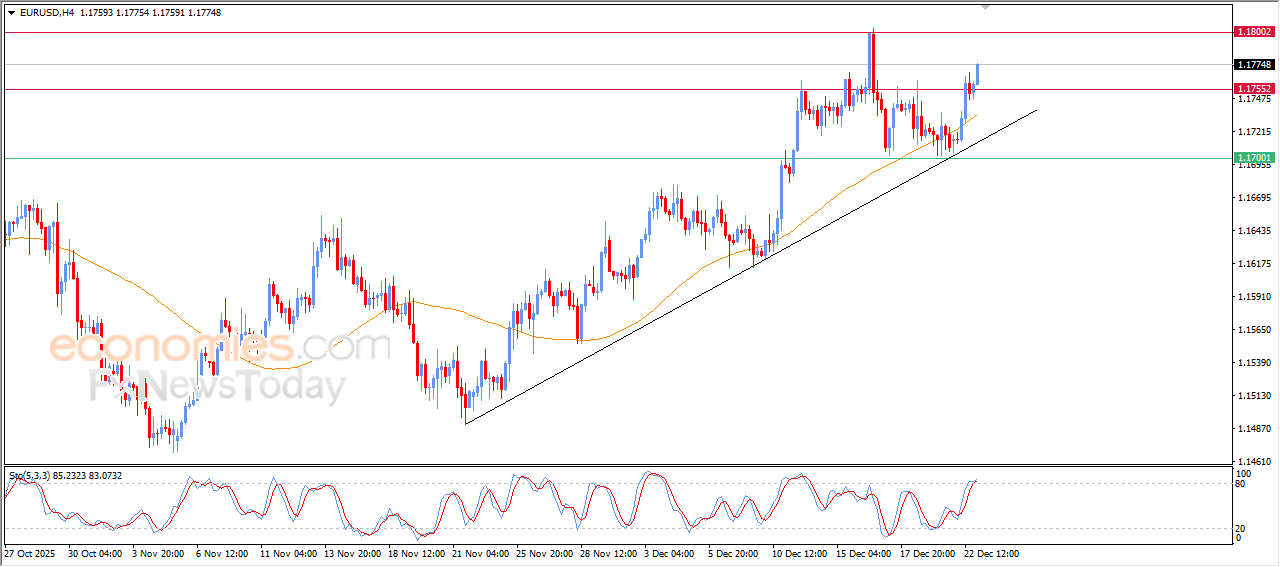Click the 25 Nov 20:00 time label
1280x567 pixels.
pyautogui.click(x=544, y=552)
